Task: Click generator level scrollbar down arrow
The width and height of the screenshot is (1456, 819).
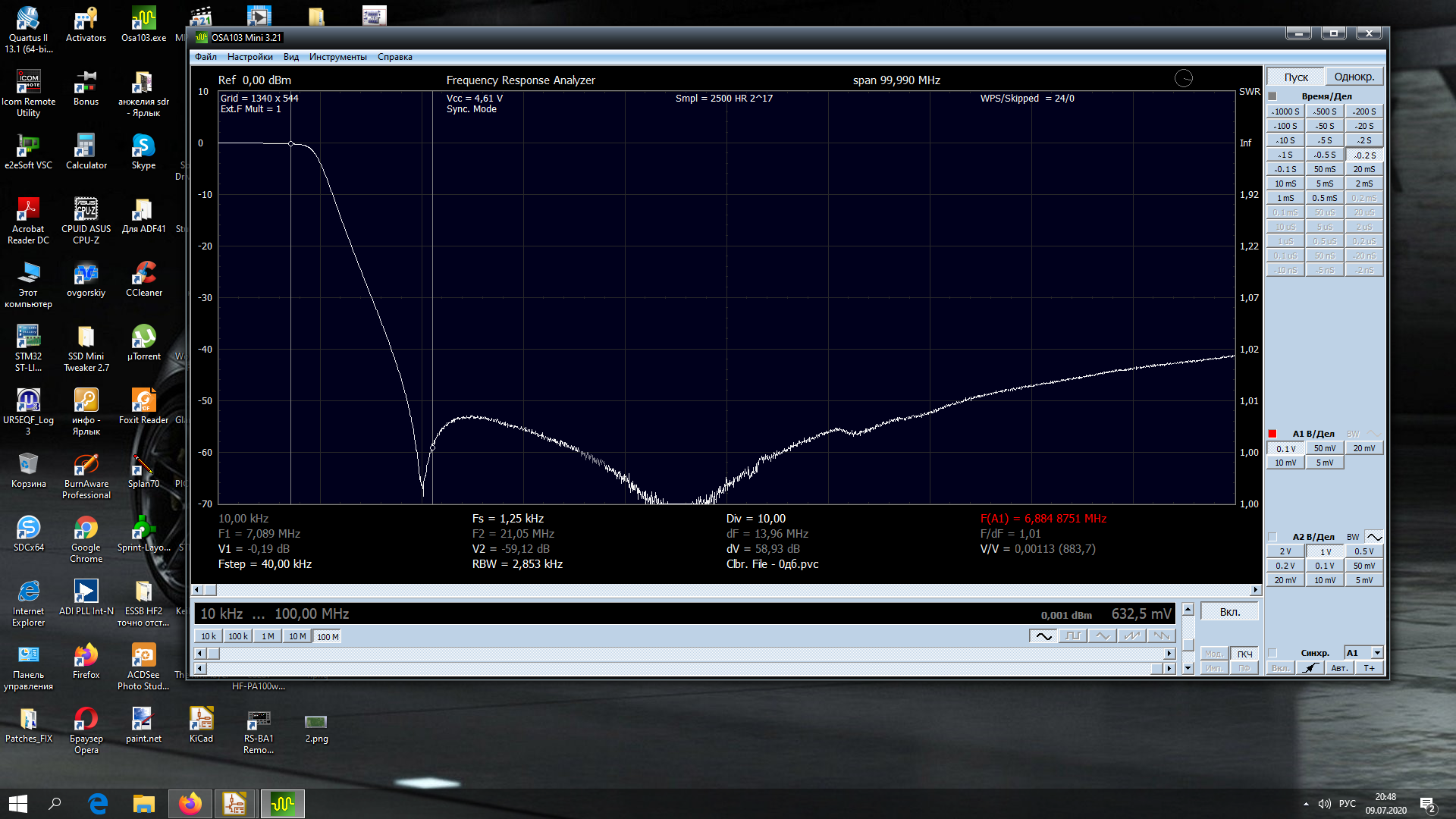Action: pyautogui.click(x=1188, y=669)
